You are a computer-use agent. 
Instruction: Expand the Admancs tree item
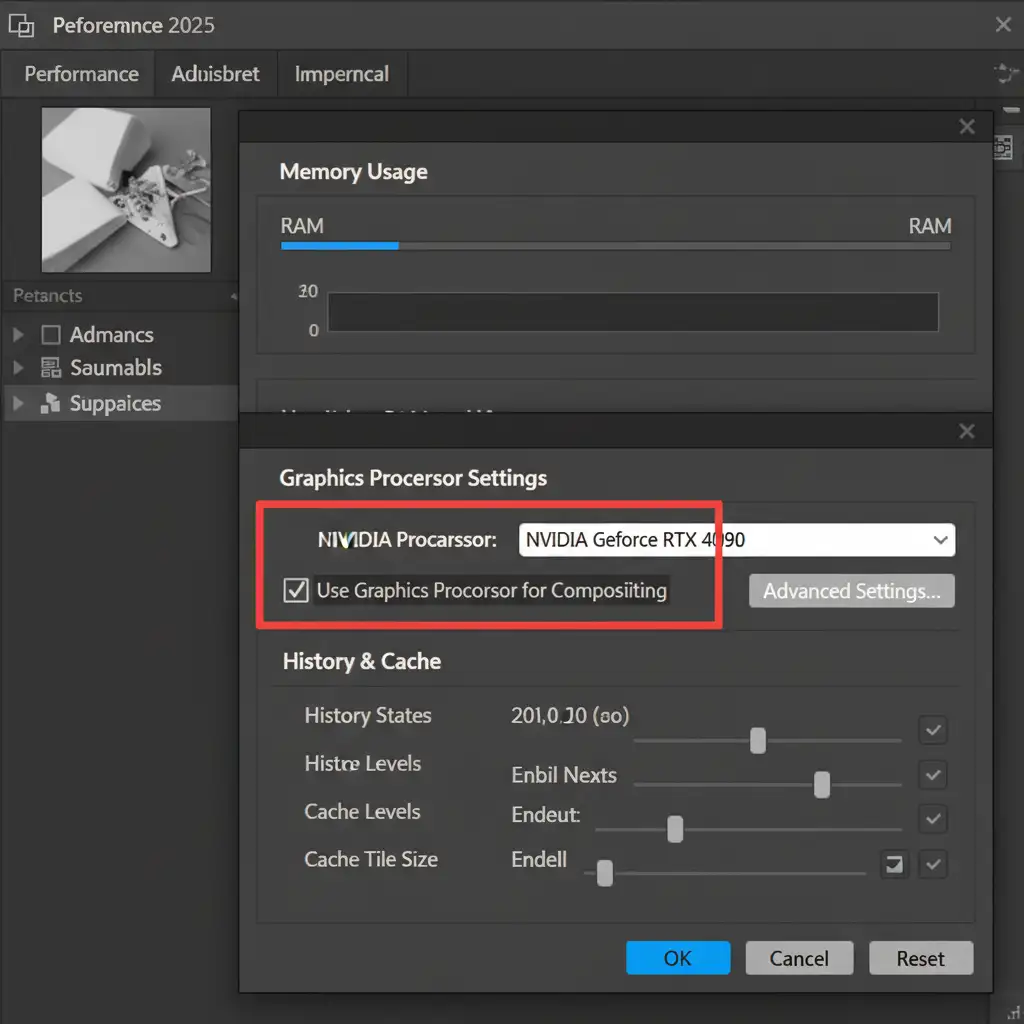point(18,335)
